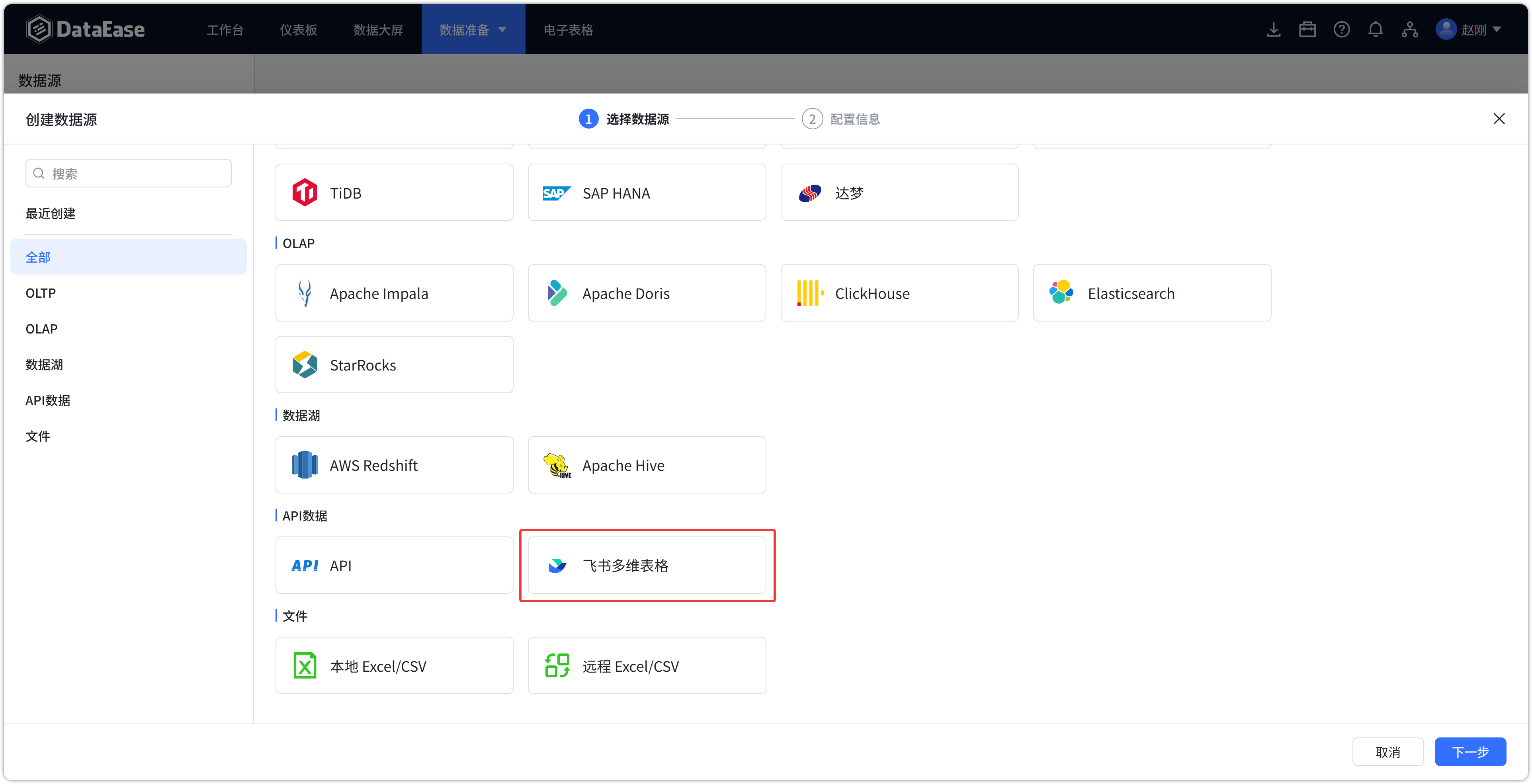Viewport: 1532px width, 784px height.
Task: Select OLAP category in sidebar
Action: [x=129, y=328]
